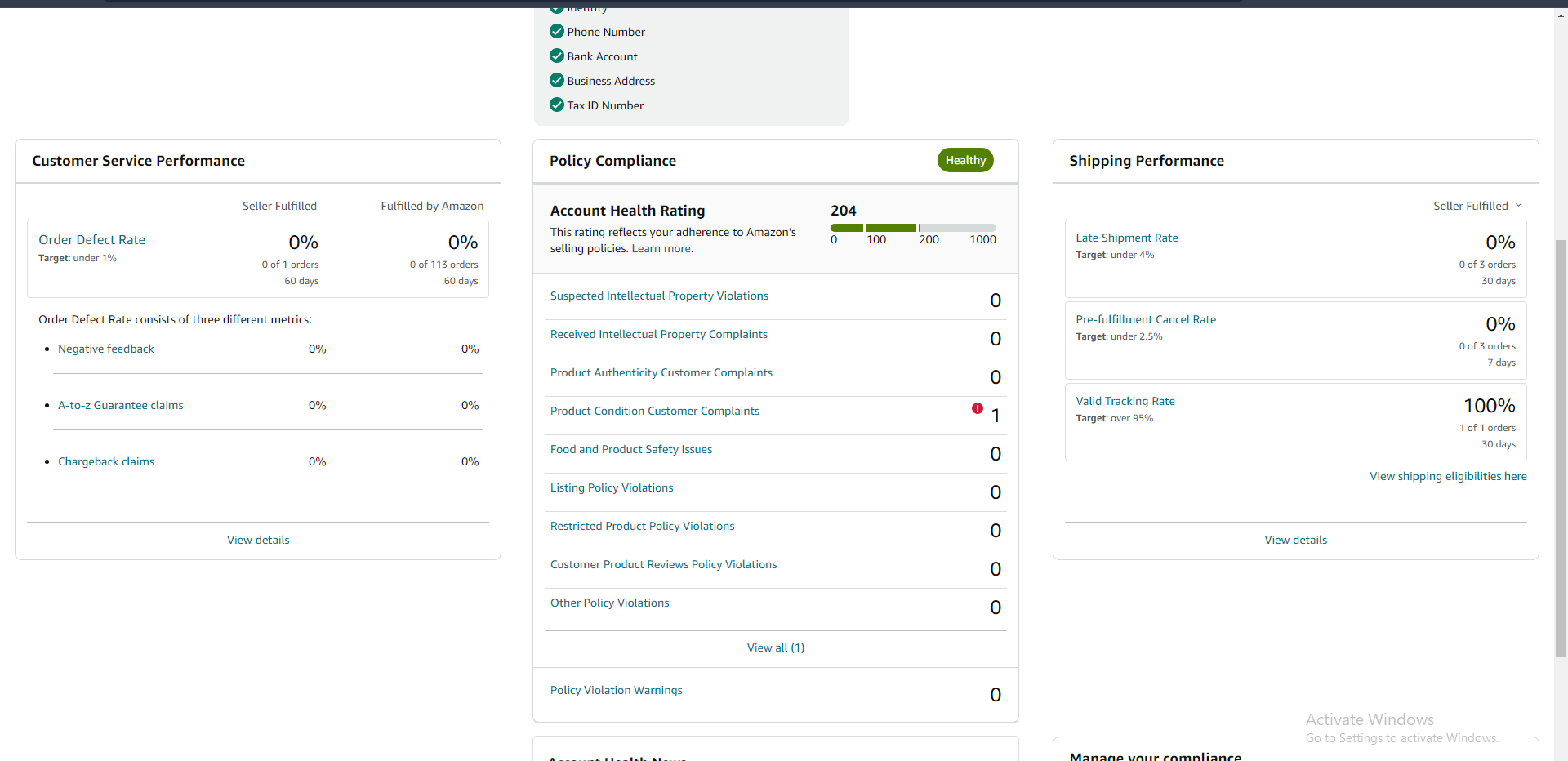Click Learn more about Account Health Rating
The height and width of the screenshot is (761, 1568).
[x=662, y=248]
